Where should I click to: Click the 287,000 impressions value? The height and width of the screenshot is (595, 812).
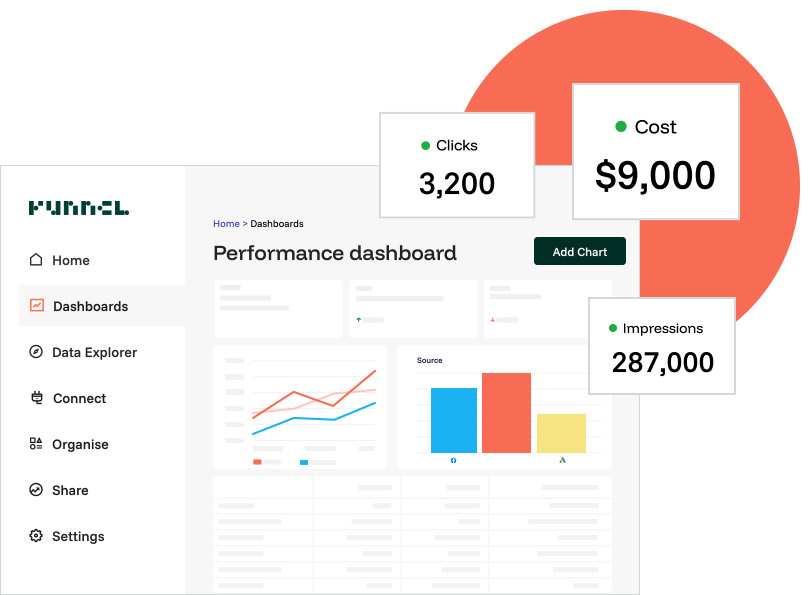point(662,362)
